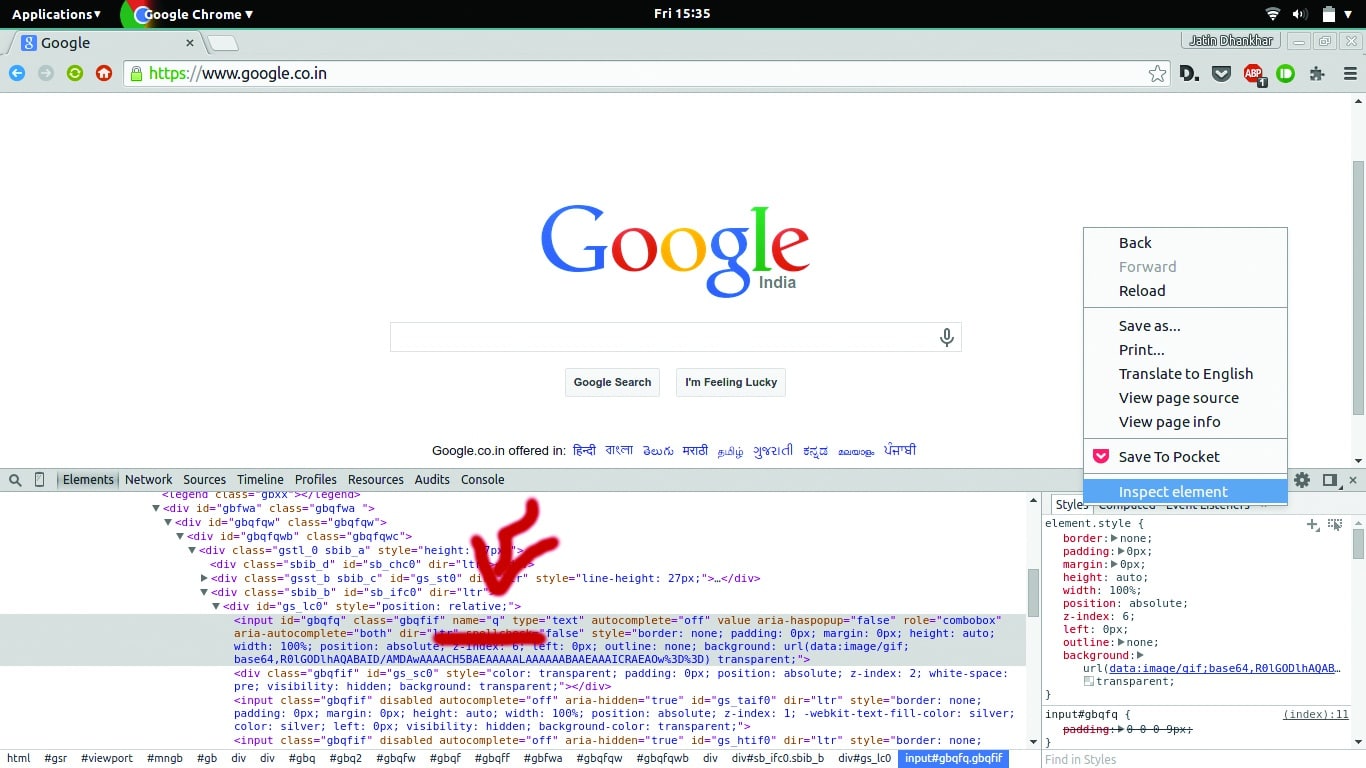Click the Adblock Plus extension icon
Image resolution: width=1366 pixels, height=768 pixels.
[1253, 73]
